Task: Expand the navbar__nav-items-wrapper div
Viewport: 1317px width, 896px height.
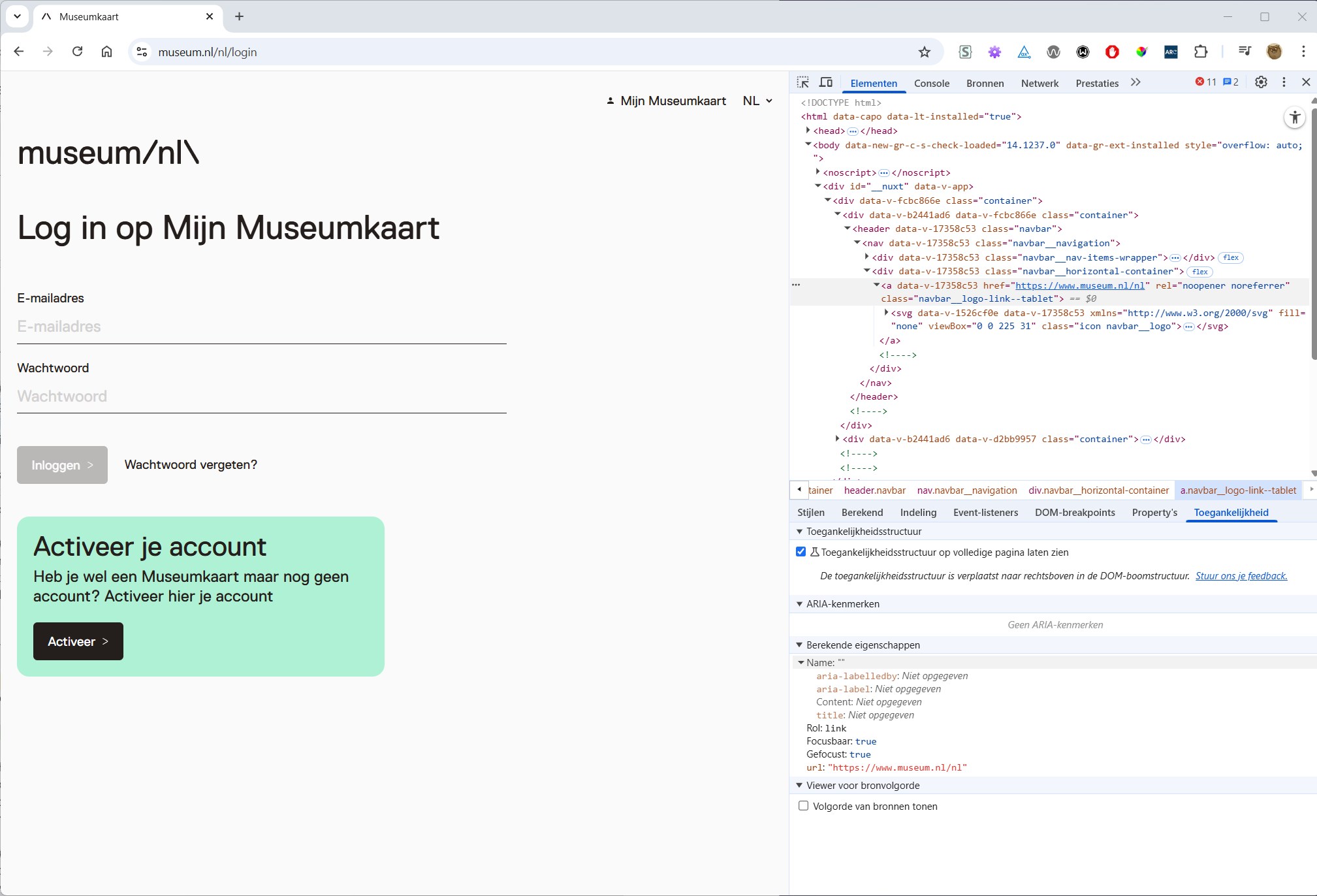Action: click(866, 257)
